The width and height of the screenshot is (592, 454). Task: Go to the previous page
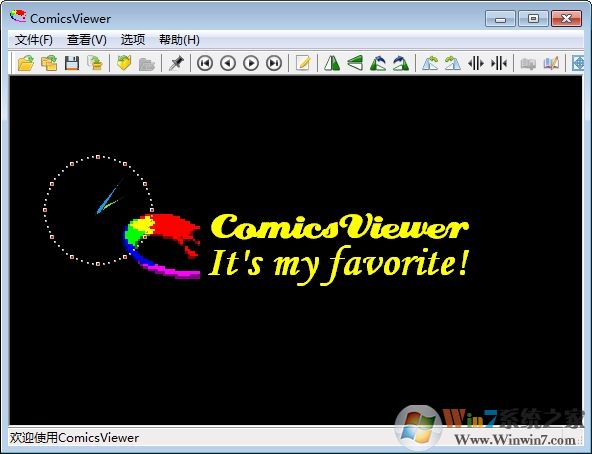click(228, 63)
